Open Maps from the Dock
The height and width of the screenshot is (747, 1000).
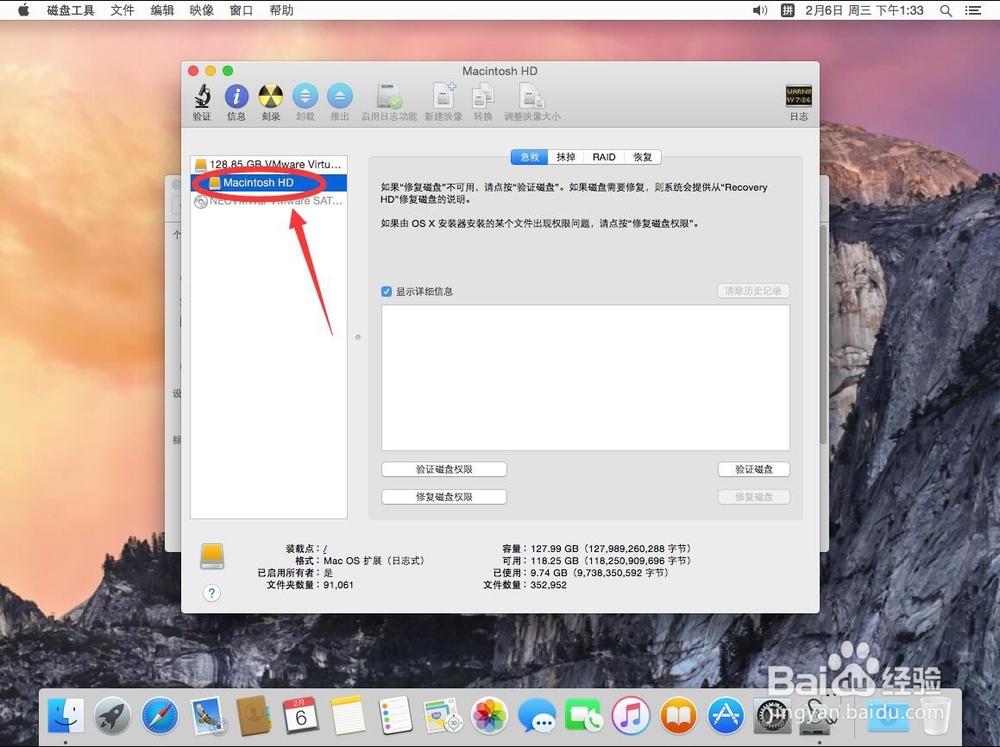(442, 715)
